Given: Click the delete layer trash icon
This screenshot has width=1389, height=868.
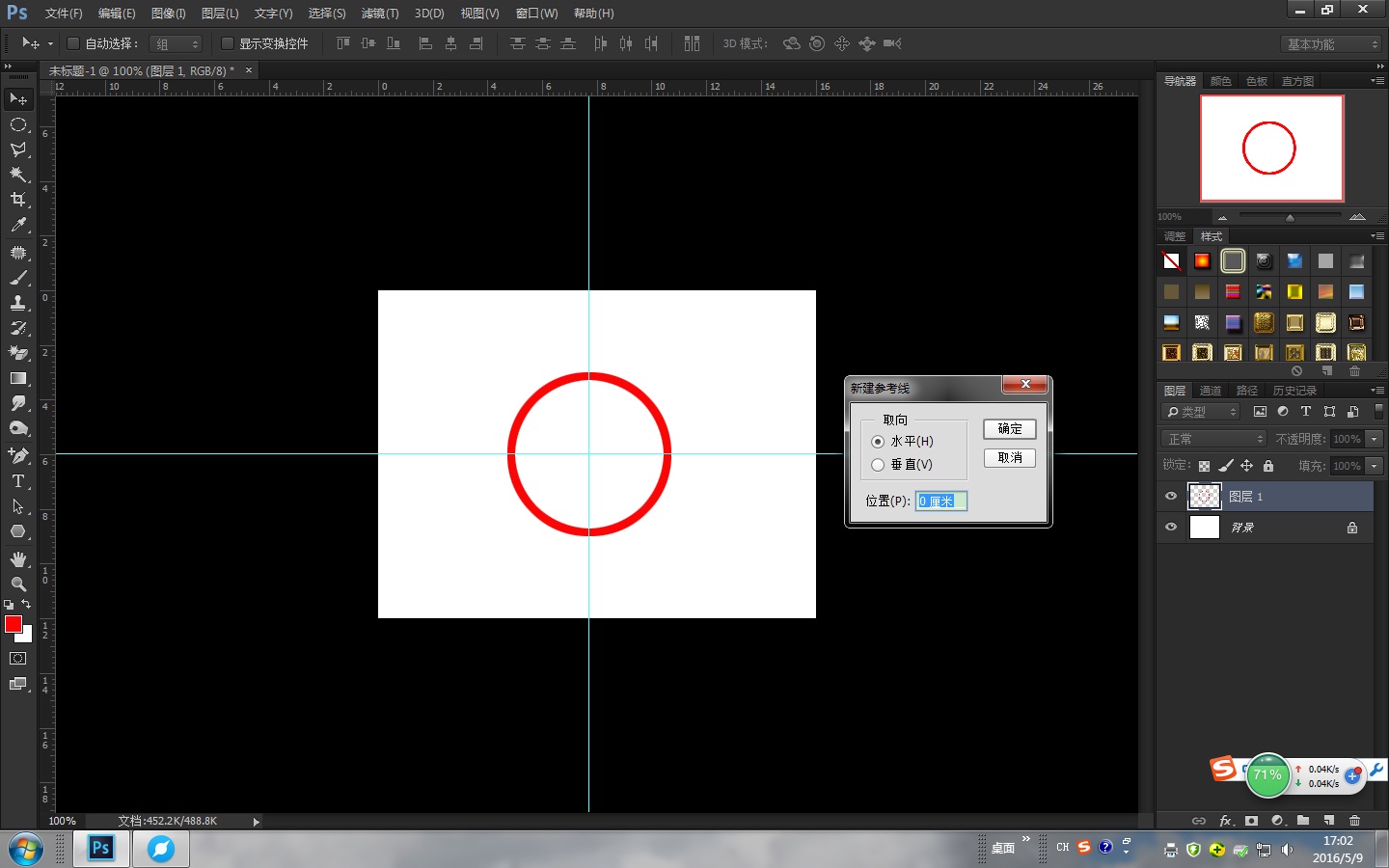Looking at the screenshot, I should pos(1354,821).
